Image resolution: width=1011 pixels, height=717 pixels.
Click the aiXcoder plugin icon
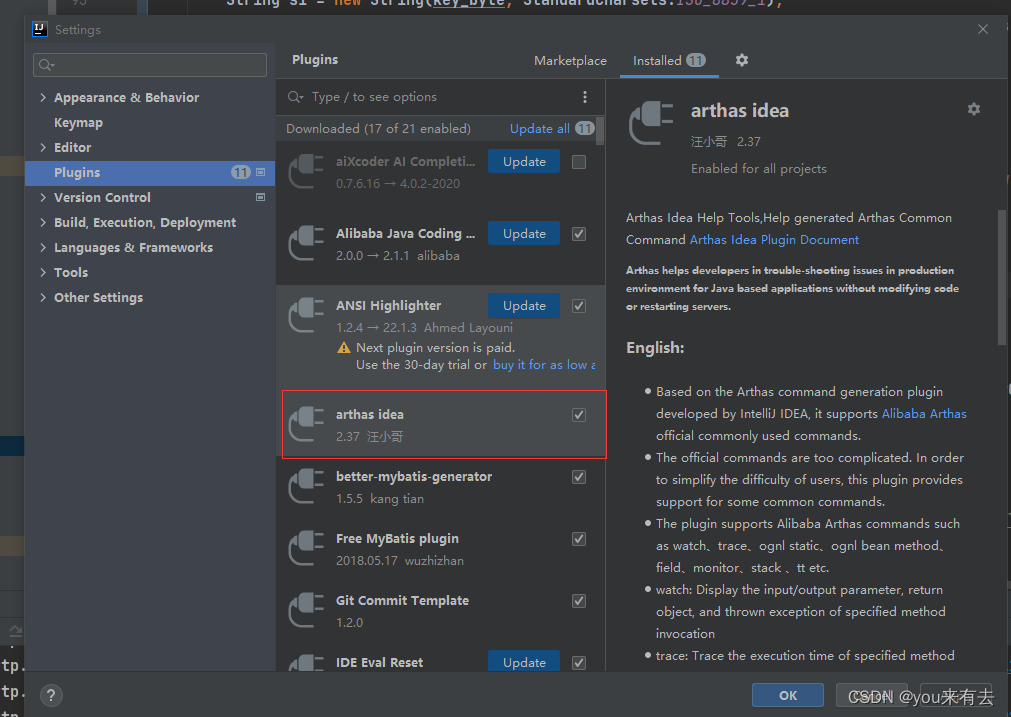[306, 171]
